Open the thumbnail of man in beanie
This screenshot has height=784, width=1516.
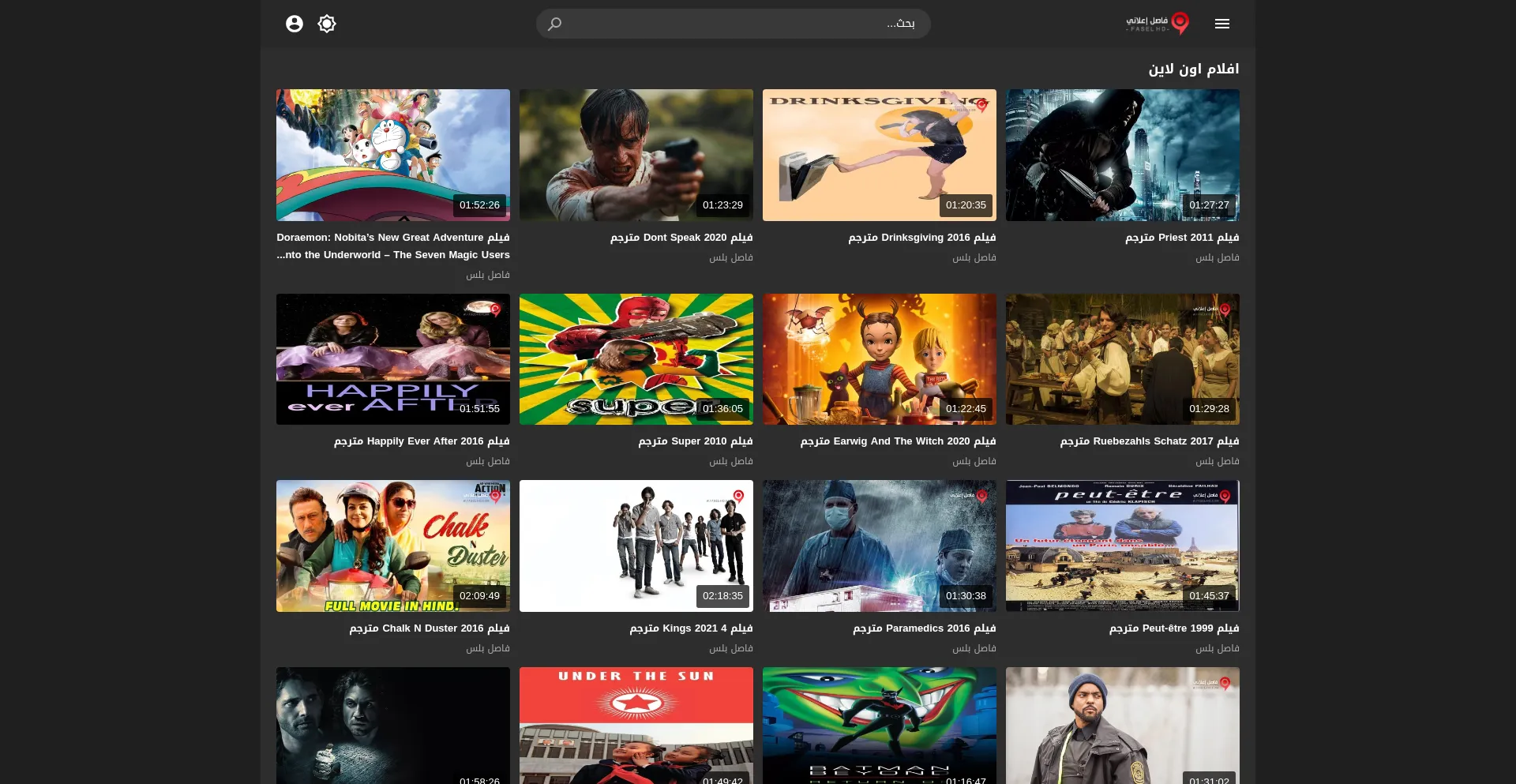[x=1123, y=726]
